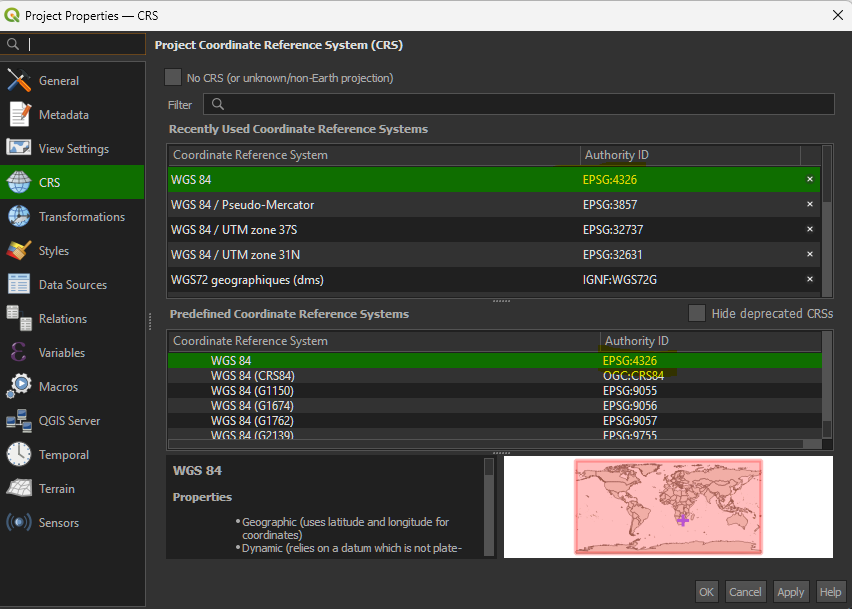
Task: Switch to the Variables section
Action: pyautogui.click(x=62, y=353)
